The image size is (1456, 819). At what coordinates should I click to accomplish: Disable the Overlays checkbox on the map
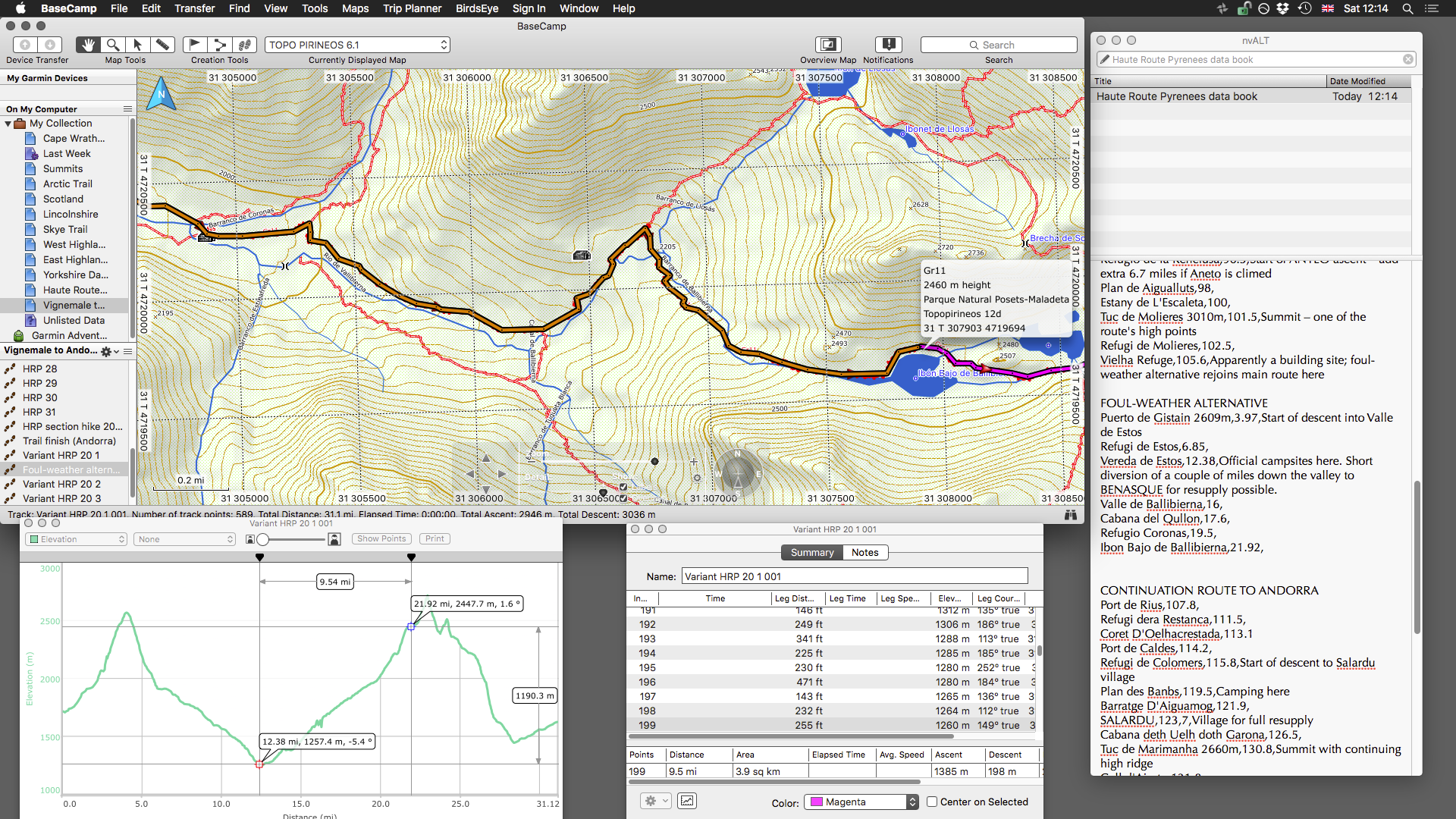pyautogui.click(x=623, y=498)
